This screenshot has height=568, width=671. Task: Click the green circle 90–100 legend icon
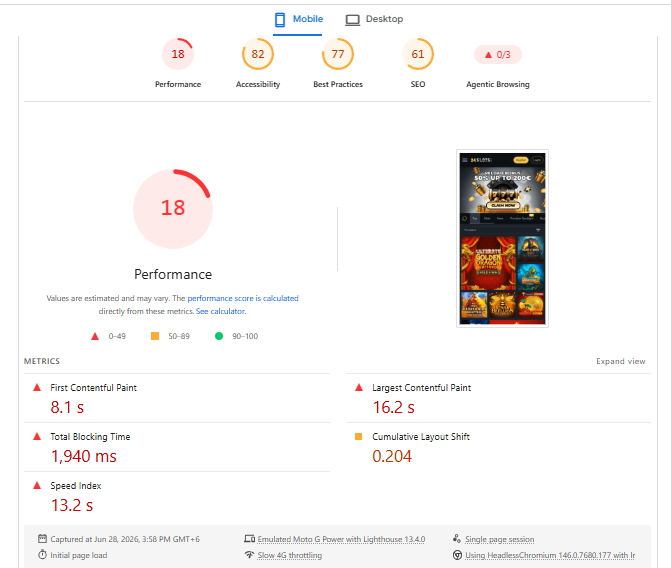click(219, 336)
